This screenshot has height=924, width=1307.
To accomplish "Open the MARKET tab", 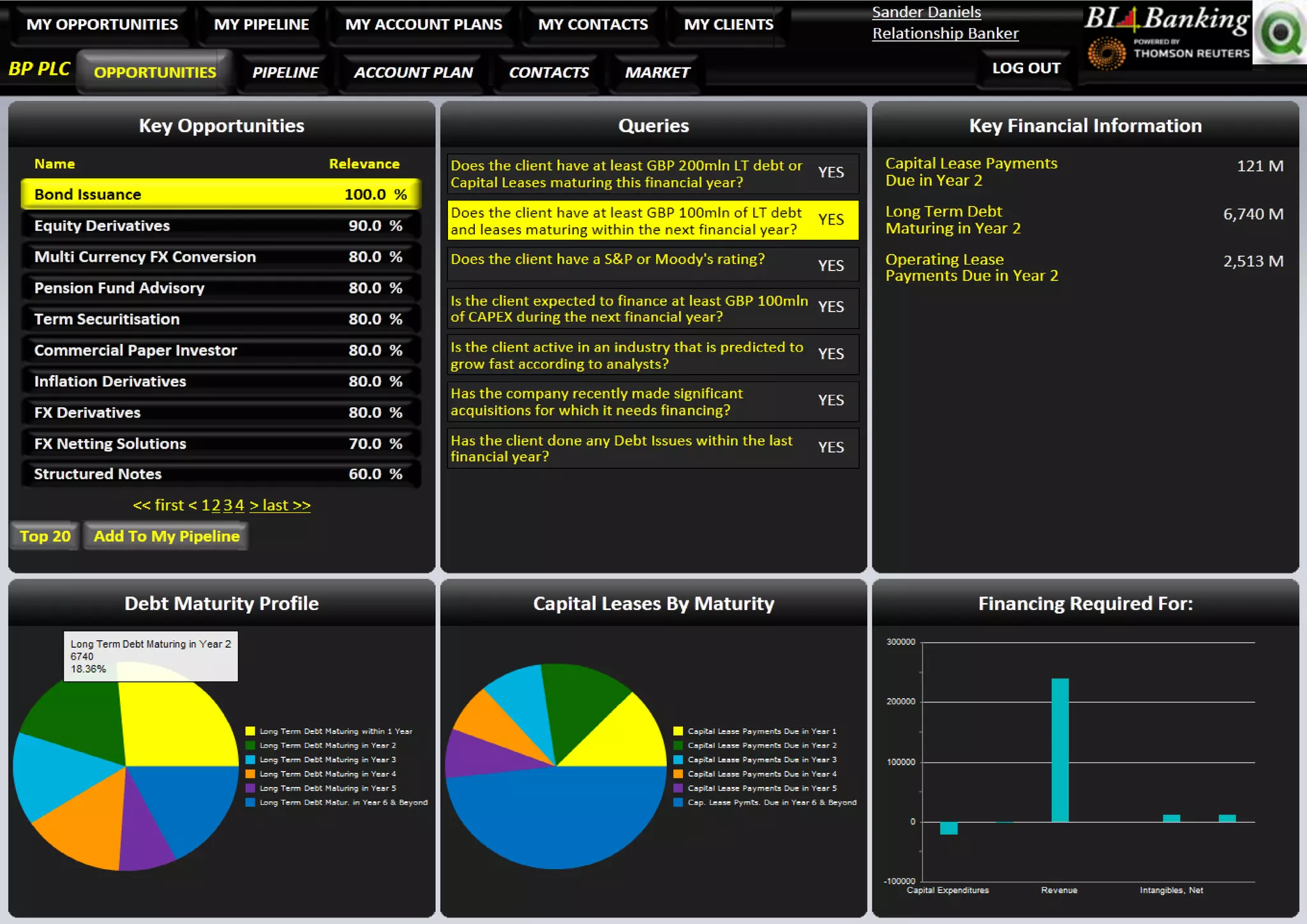I will 657,73.
